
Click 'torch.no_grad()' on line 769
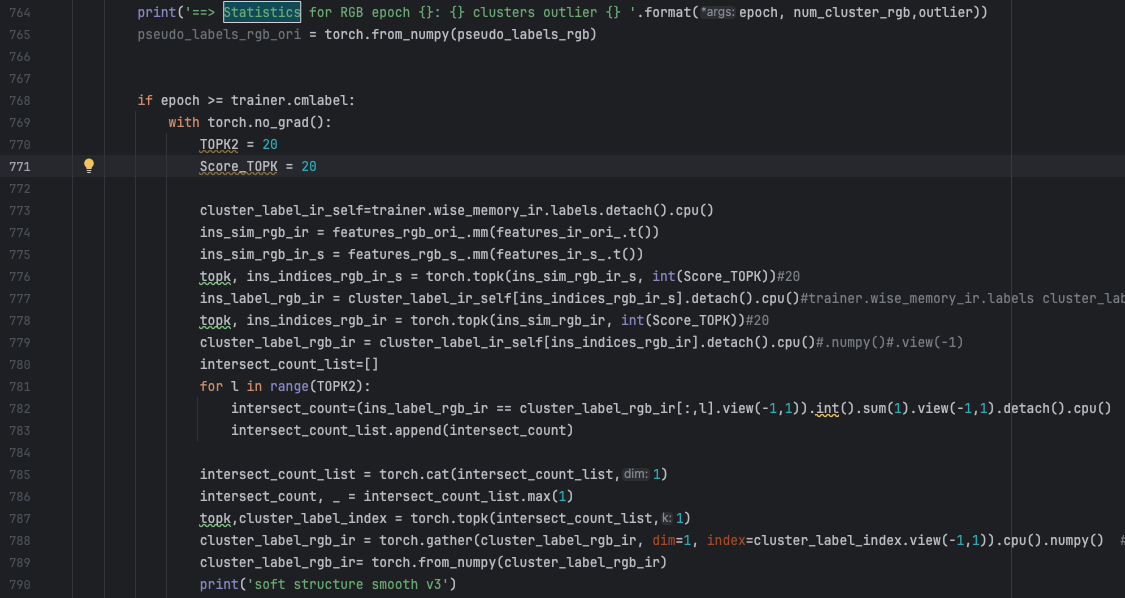click(266, 123)
